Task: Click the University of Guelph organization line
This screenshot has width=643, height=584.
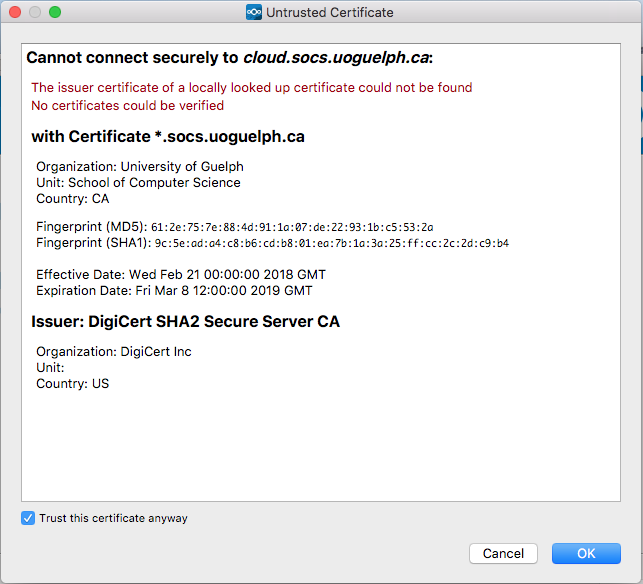Action: tap(139, 166)
